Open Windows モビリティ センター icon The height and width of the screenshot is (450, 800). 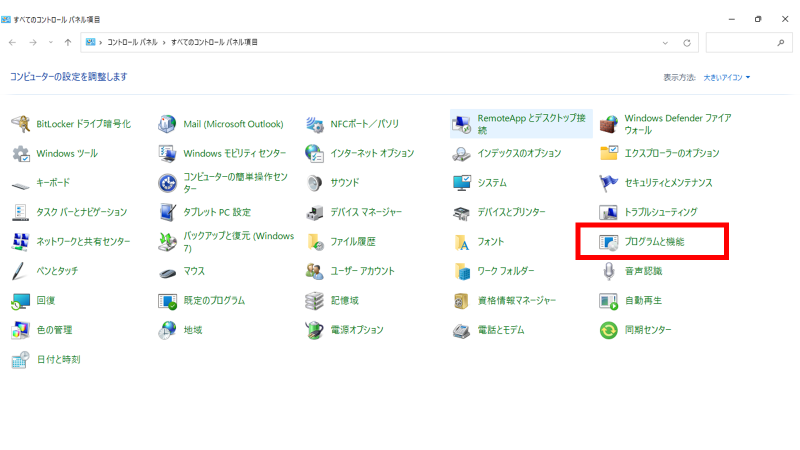167,154
